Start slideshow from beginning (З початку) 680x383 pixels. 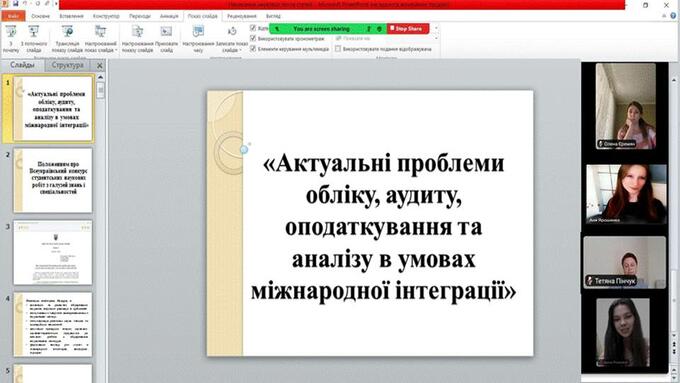(x=11, y=39)
